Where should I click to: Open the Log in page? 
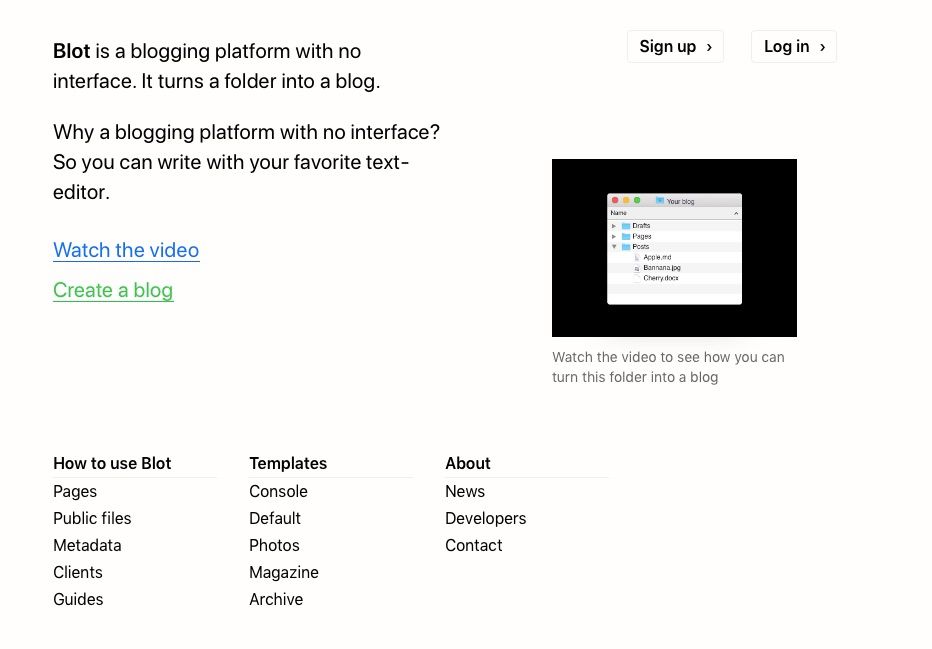point(794,46)
